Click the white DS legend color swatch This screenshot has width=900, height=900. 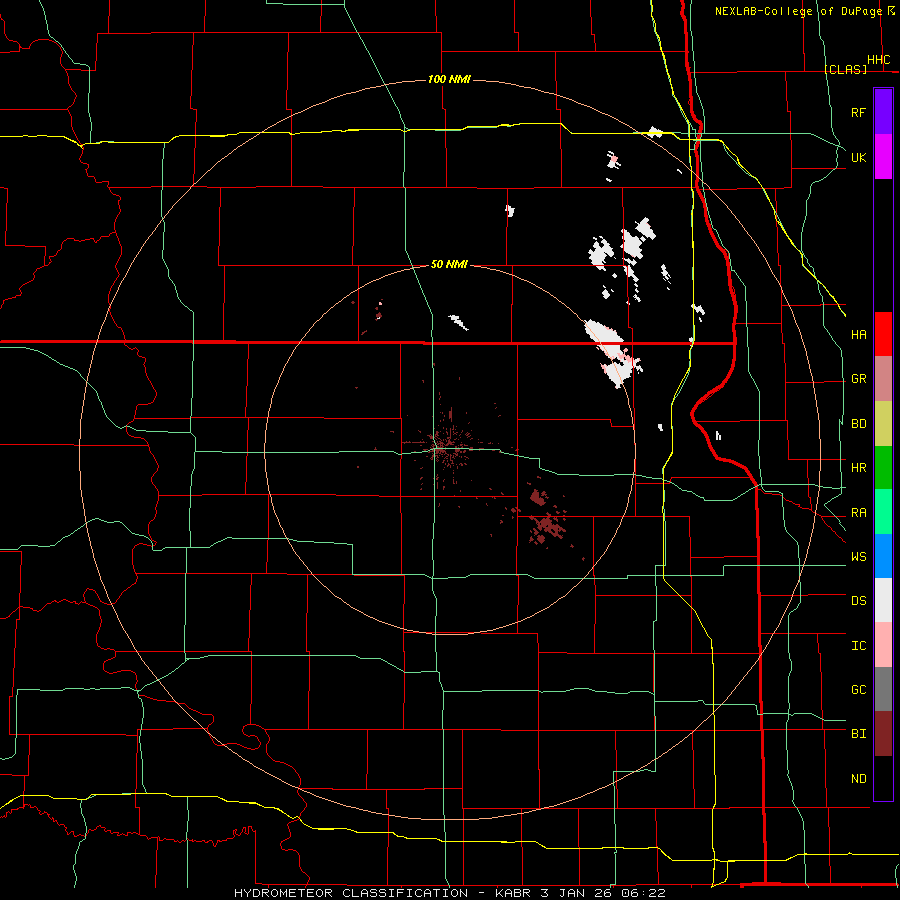(883, 600)
